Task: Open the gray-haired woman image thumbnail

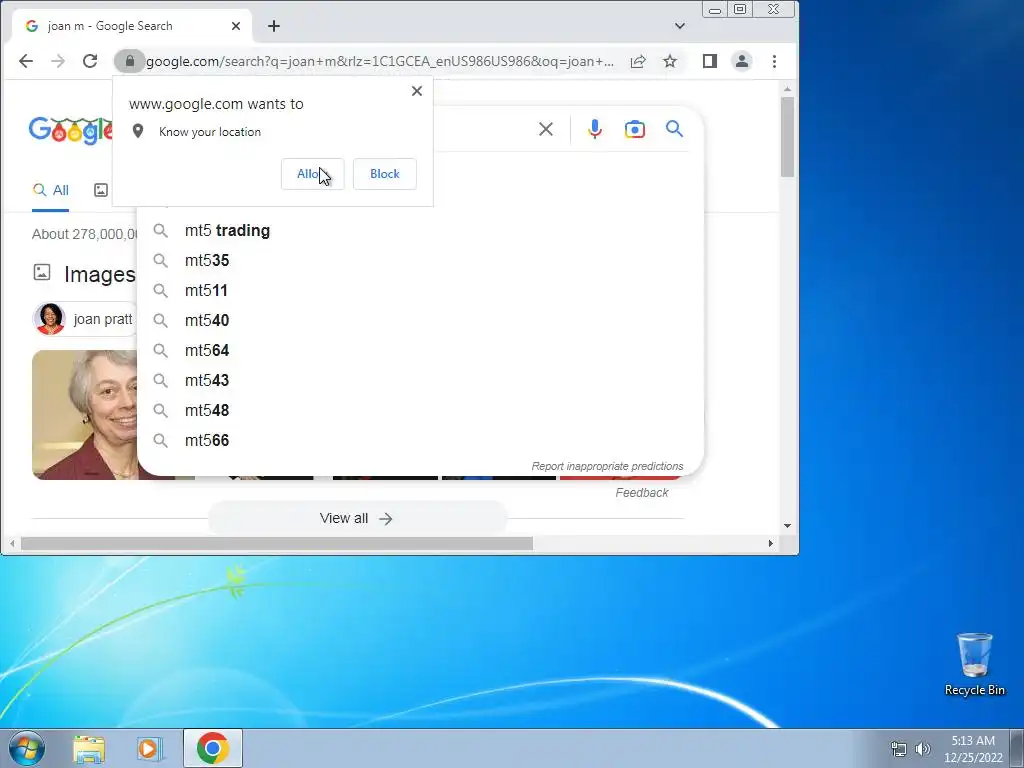Action: (85, 415)
